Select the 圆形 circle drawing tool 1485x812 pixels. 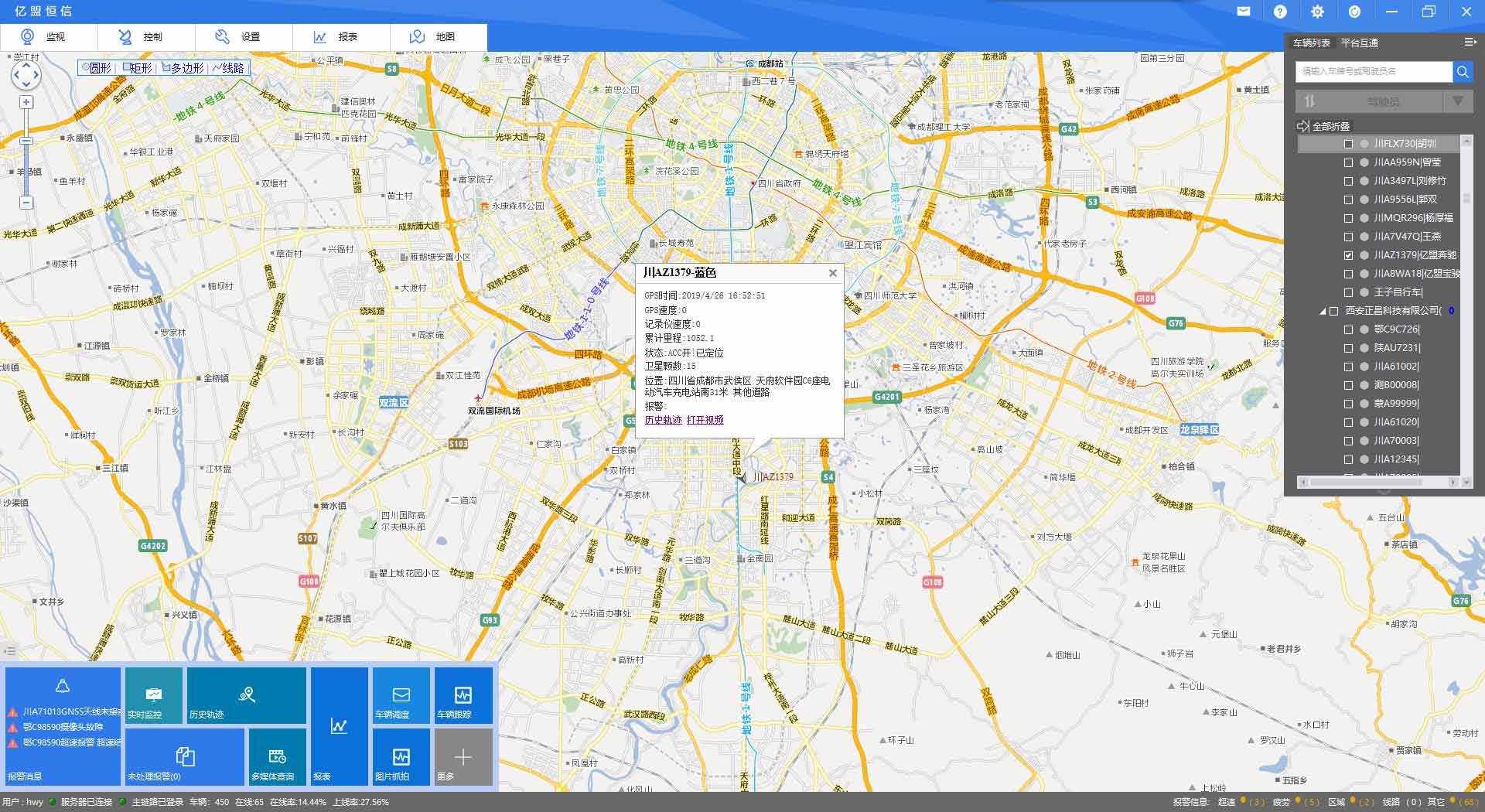pos(97,68)
